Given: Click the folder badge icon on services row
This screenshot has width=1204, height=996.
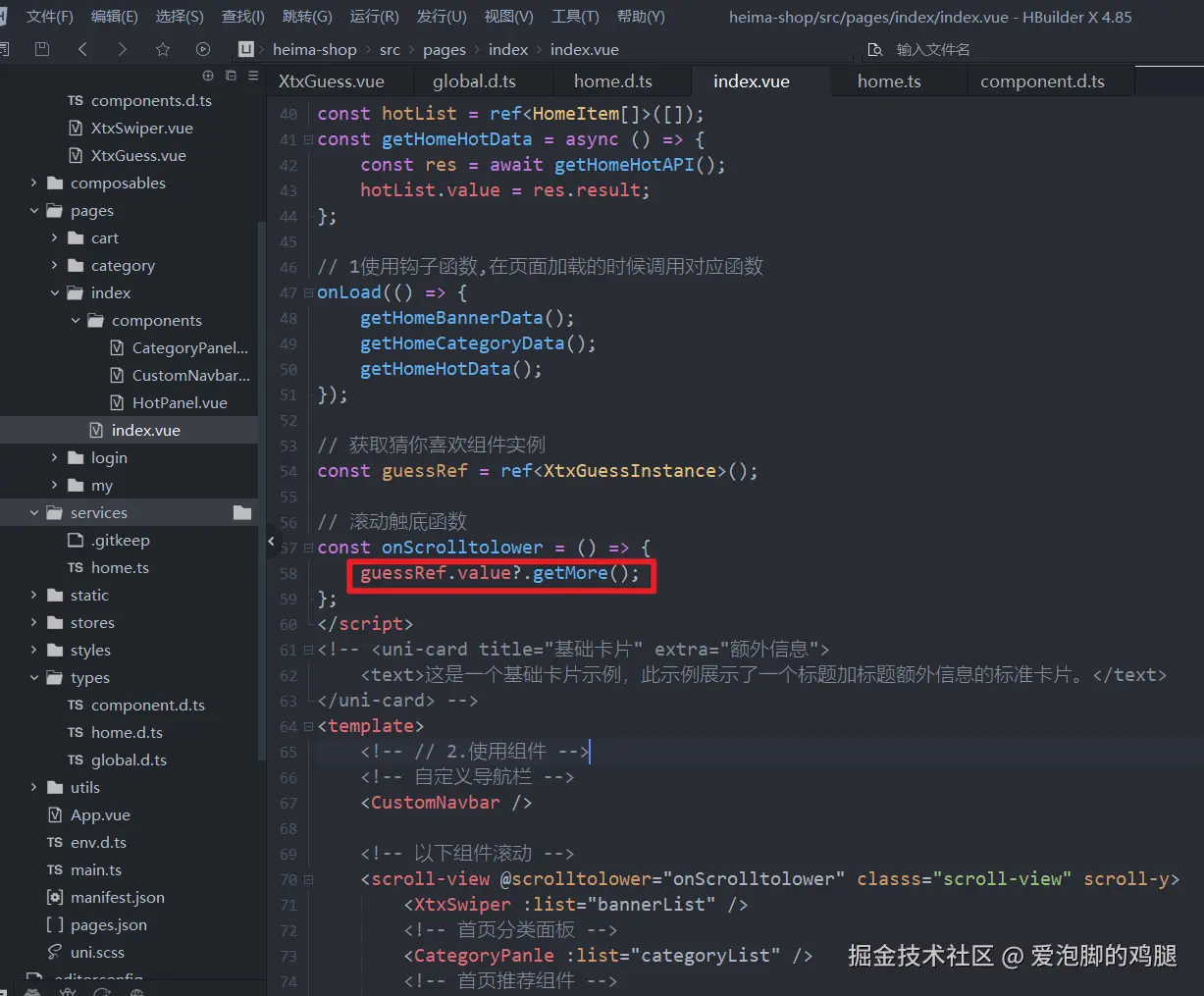Looking at the screenshot, I should 242,512.
